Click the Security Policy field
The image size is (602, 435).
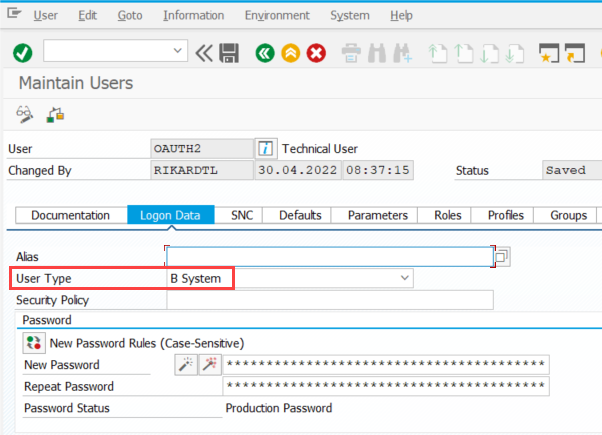(330, 300)
